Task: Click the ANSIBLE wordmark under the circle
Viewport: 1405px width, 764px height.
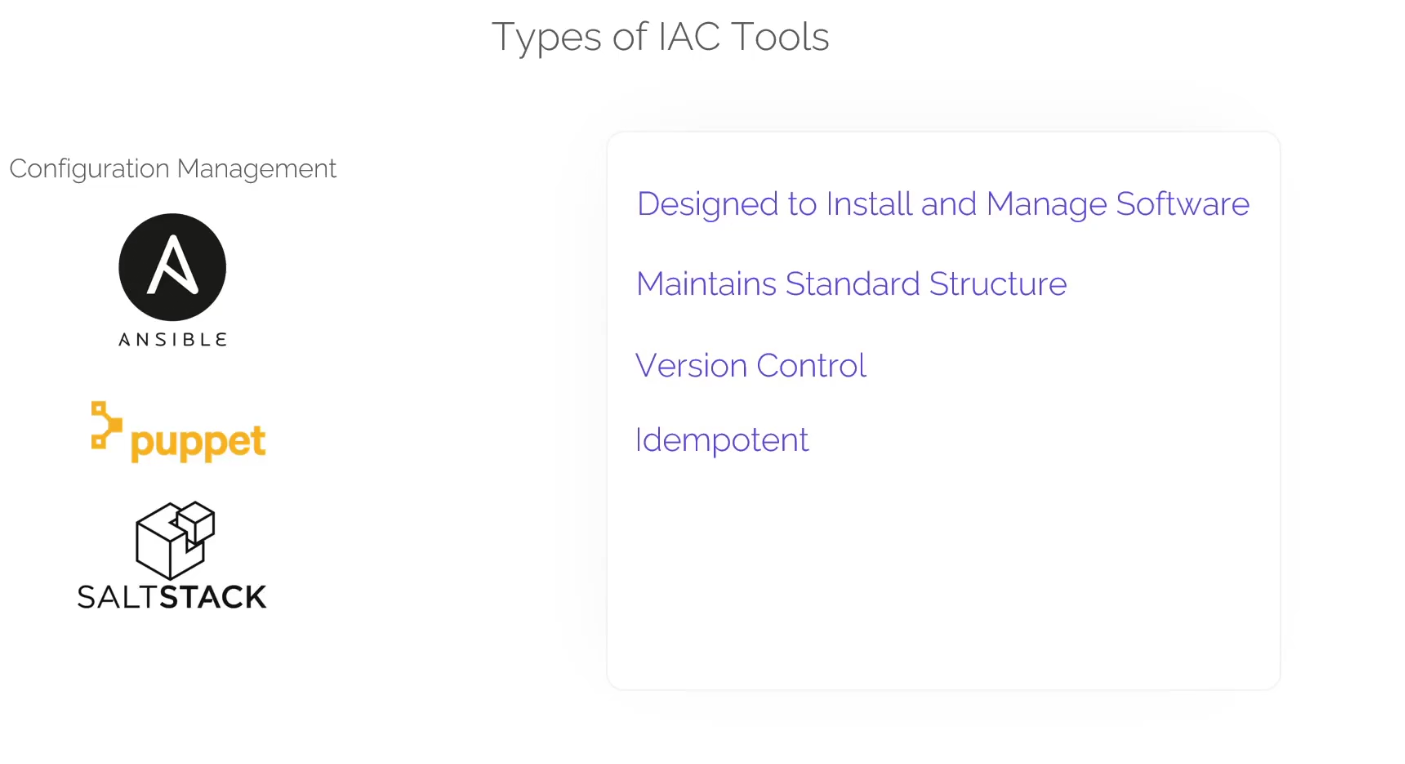Action: point(172,340)
